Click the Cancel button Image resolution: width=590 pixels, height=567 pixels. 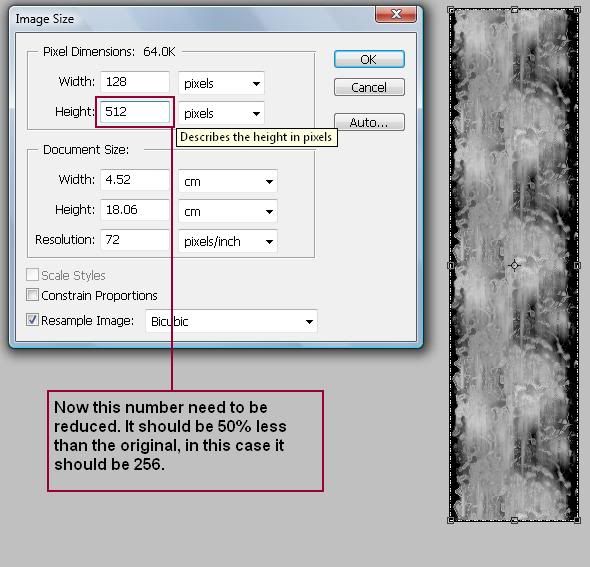[369, 87]
